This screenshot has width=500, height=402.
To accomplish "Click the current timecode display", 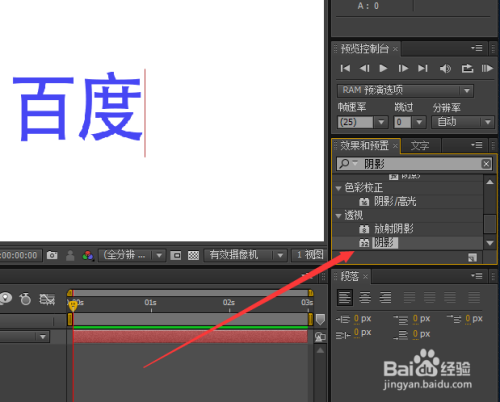I will (20, 255).
